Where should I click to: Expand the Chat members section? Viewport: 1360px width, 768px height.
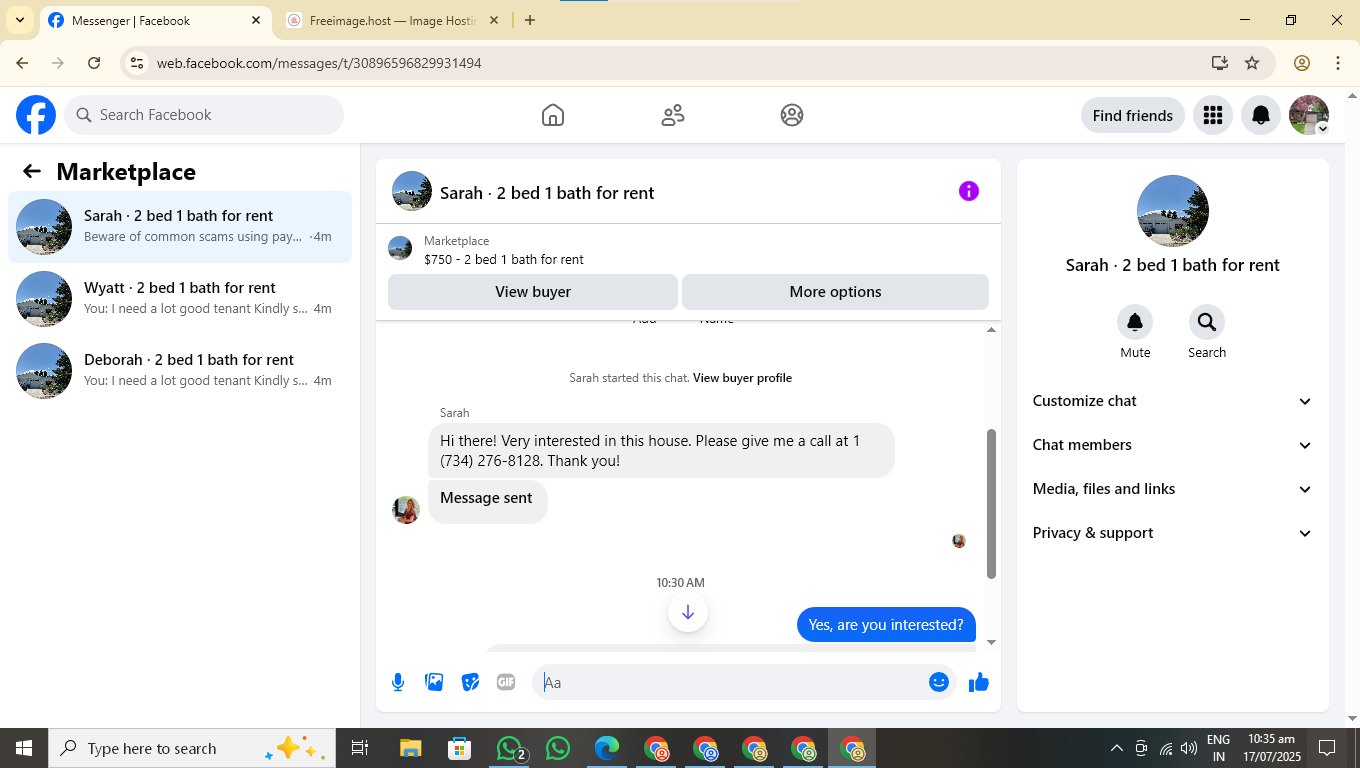tap(1173, 445)
